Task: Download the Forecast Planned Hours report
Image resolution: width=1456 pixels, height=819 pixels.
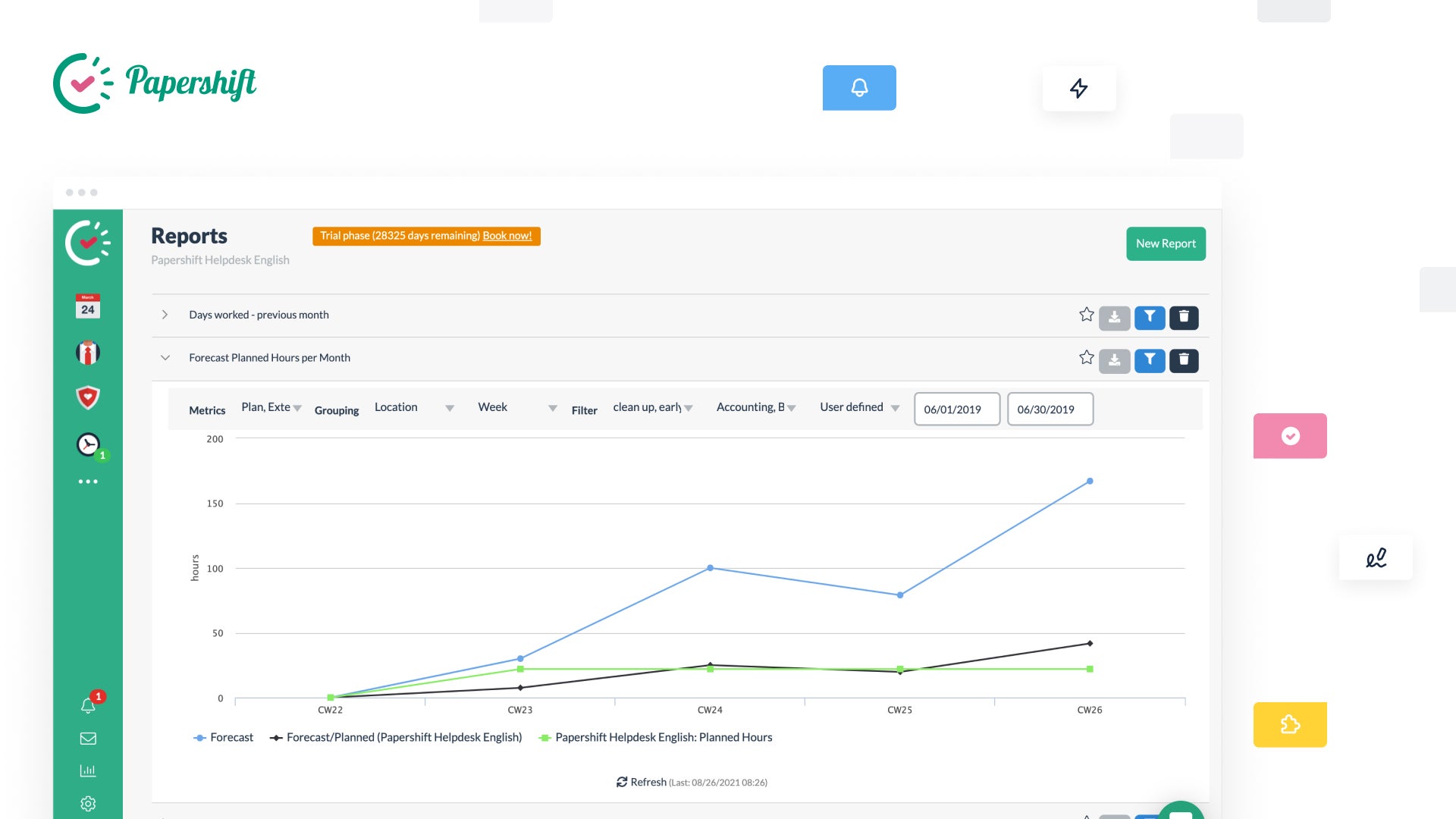Action: pos(1115,360)
